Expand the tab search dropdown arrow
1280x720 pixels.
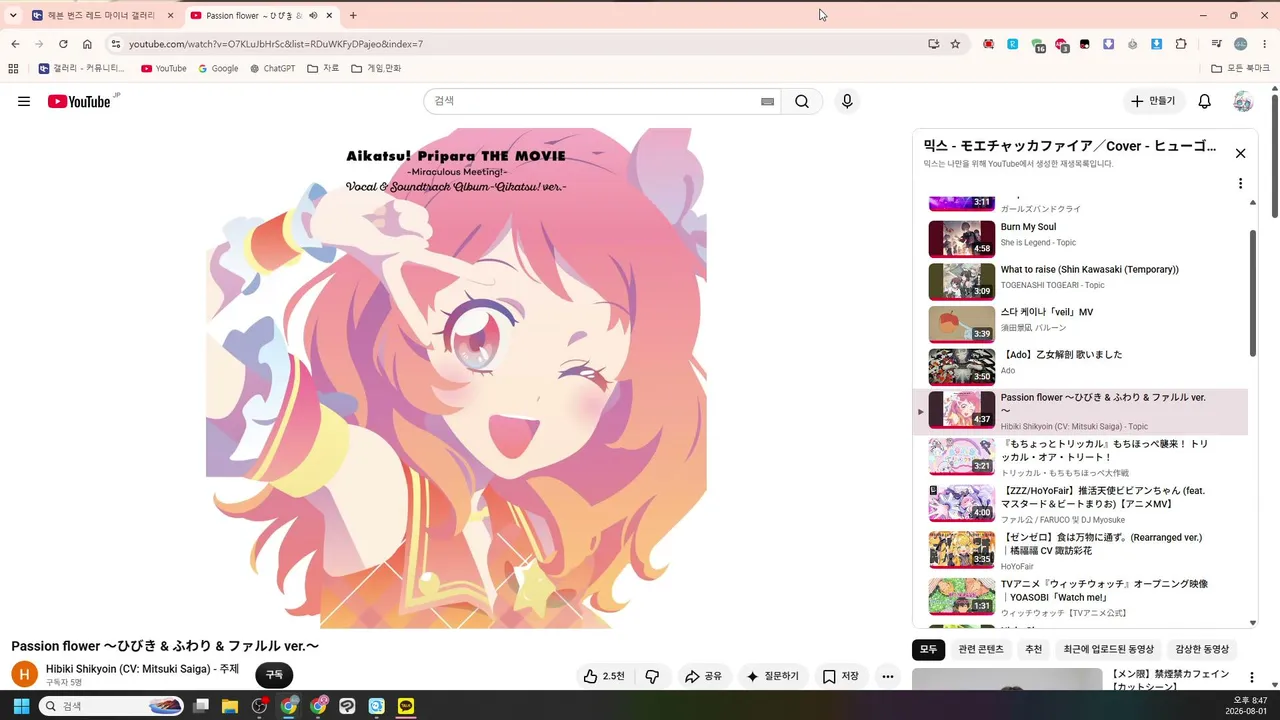pos(13,15)
